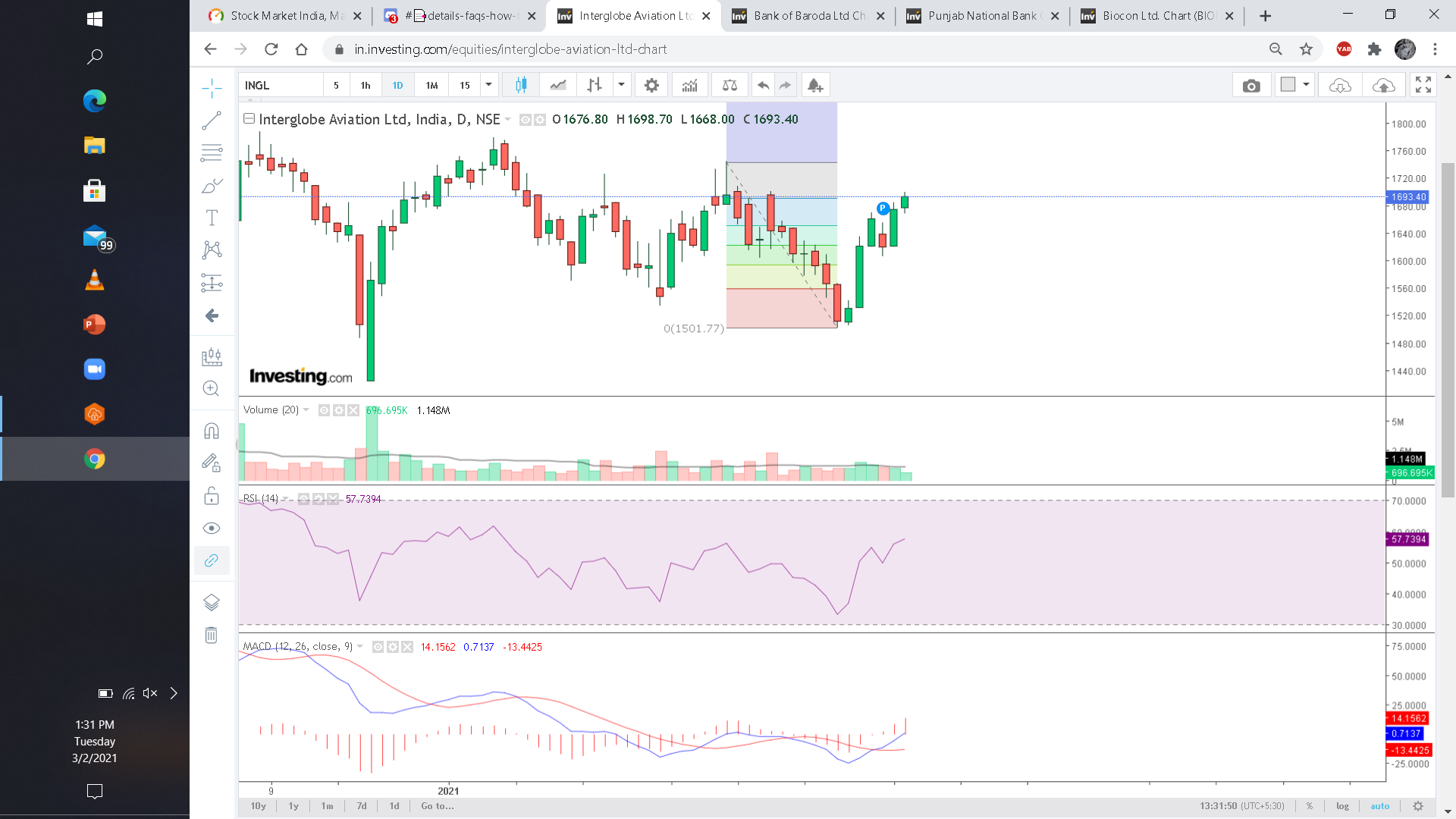Image resolution: width=1456 pixels, height=819 pixels.
Task: Select the 1D interval
Action: click(397, 85)
